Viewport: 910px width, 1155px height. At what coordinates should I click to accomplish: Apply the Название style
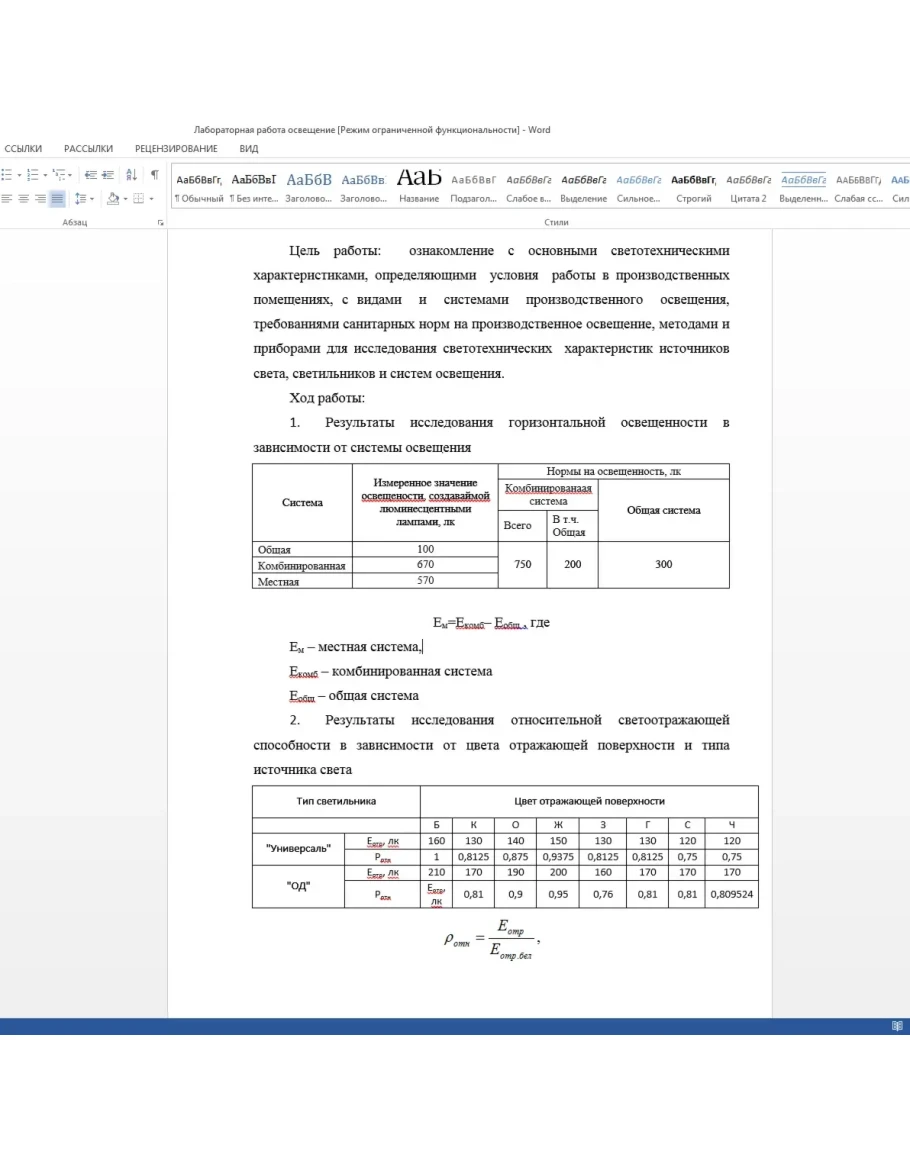(419, 186)
